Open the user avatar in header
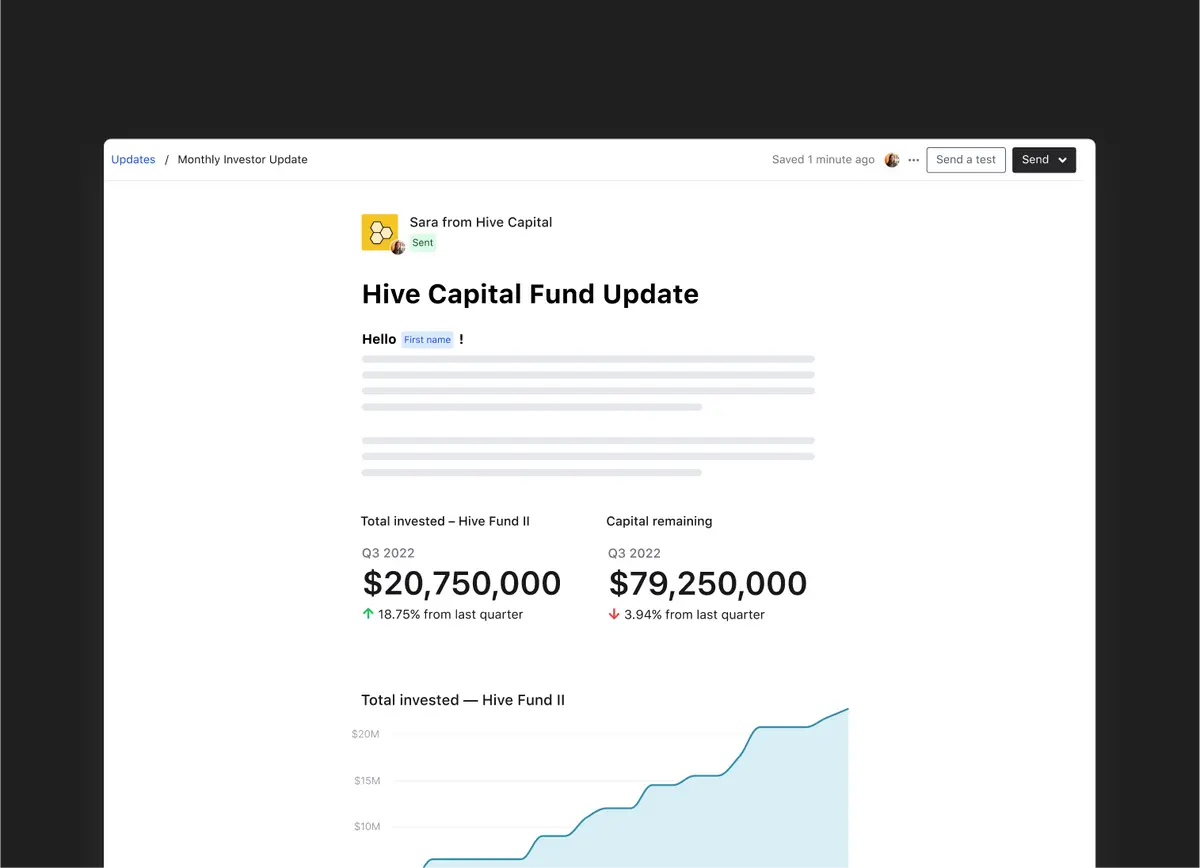 point(892,160)
